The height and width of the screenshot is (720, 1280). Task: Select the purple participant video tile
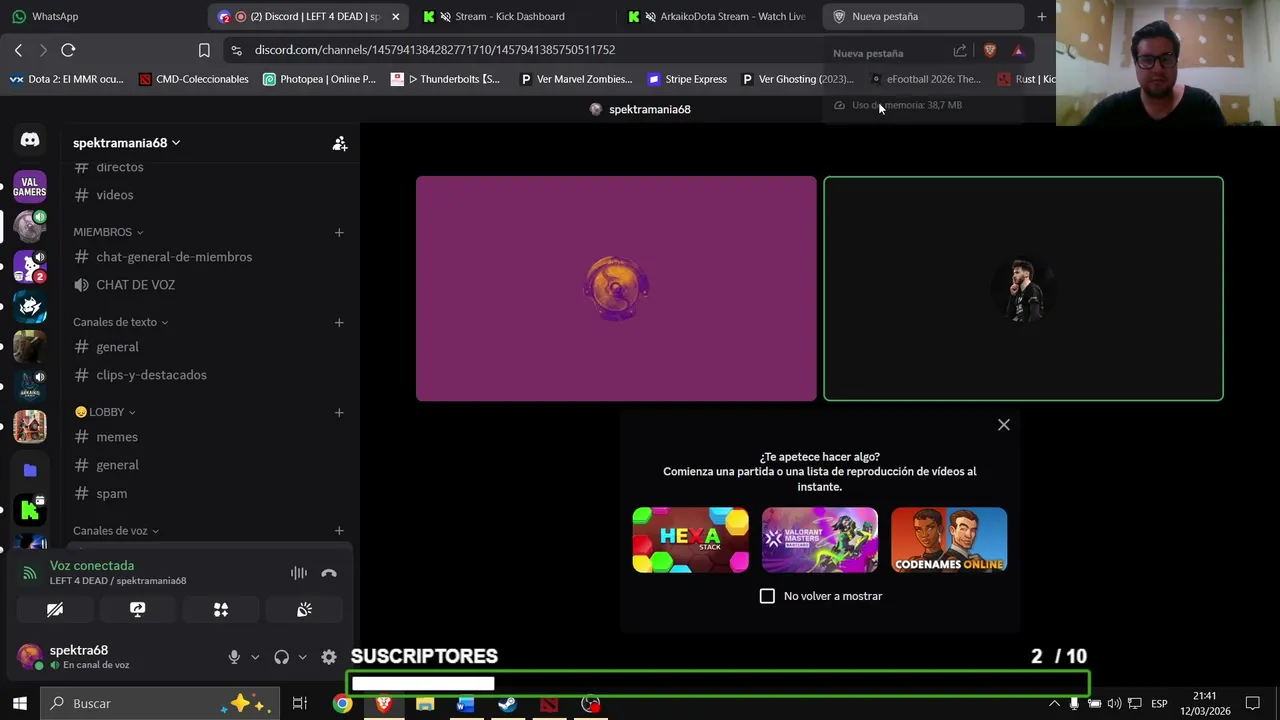[616, 289]
